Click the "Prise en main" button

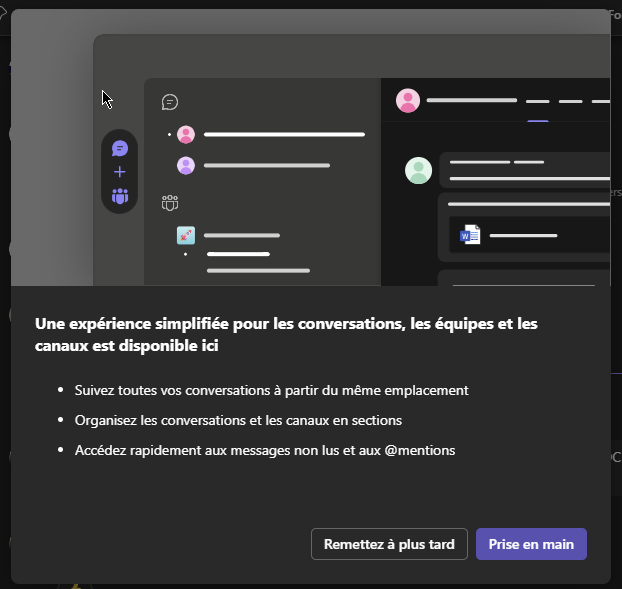click(530, 544)
